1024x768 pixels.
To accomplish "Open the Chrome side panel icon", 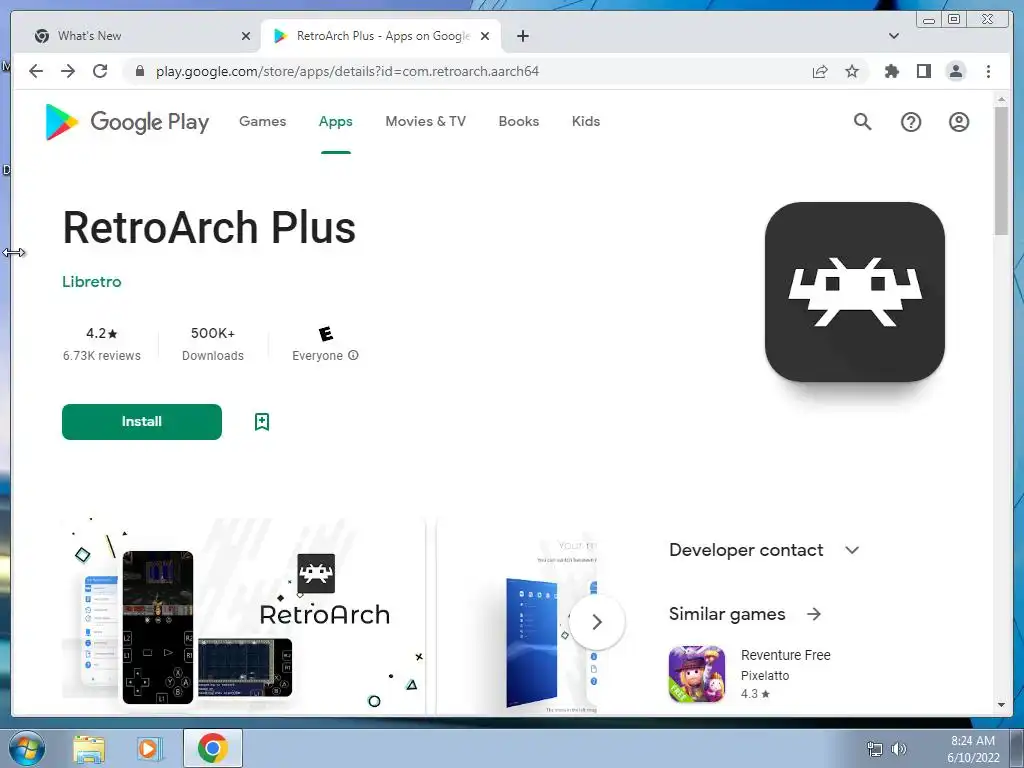I will click(923, 71).
